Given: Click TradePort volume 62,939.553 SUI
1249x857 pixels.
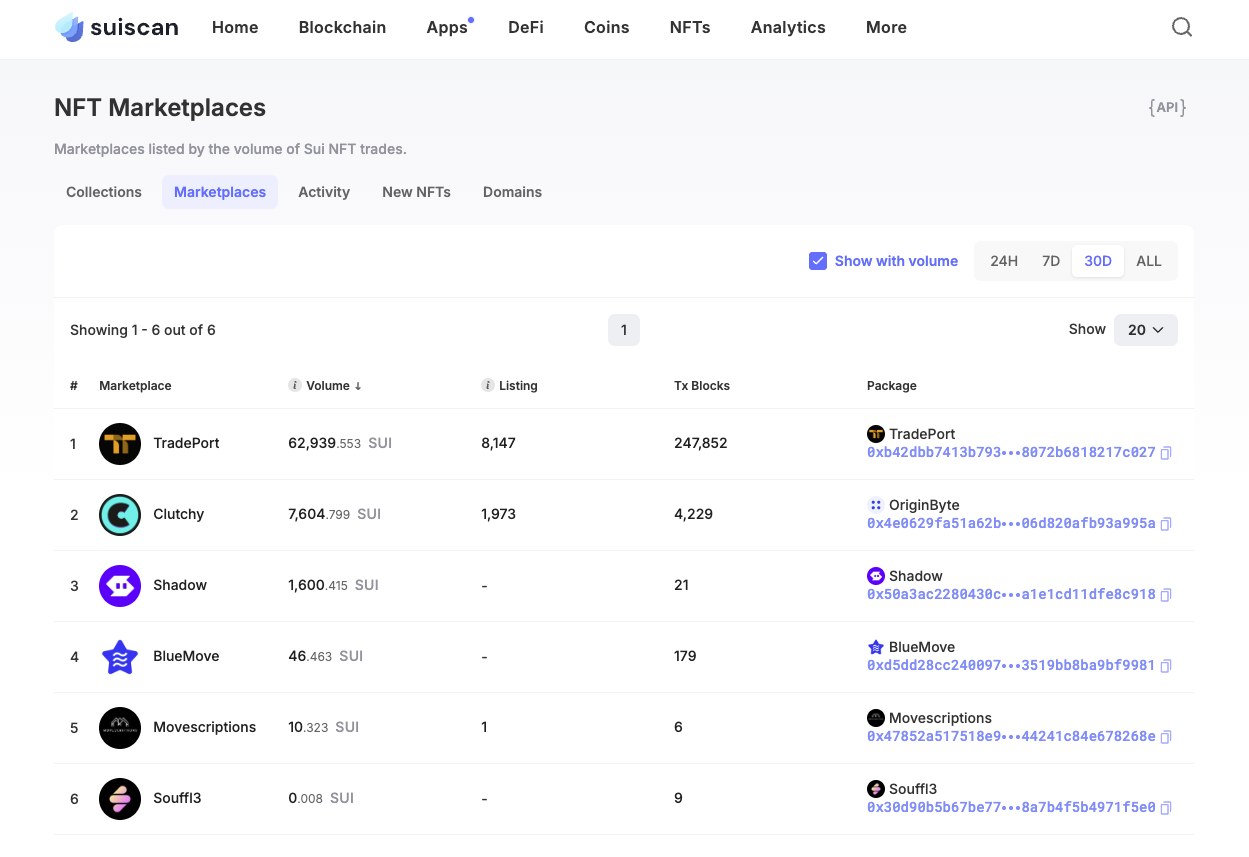Looking at the screenshot, I should click(x=340, y=443).
